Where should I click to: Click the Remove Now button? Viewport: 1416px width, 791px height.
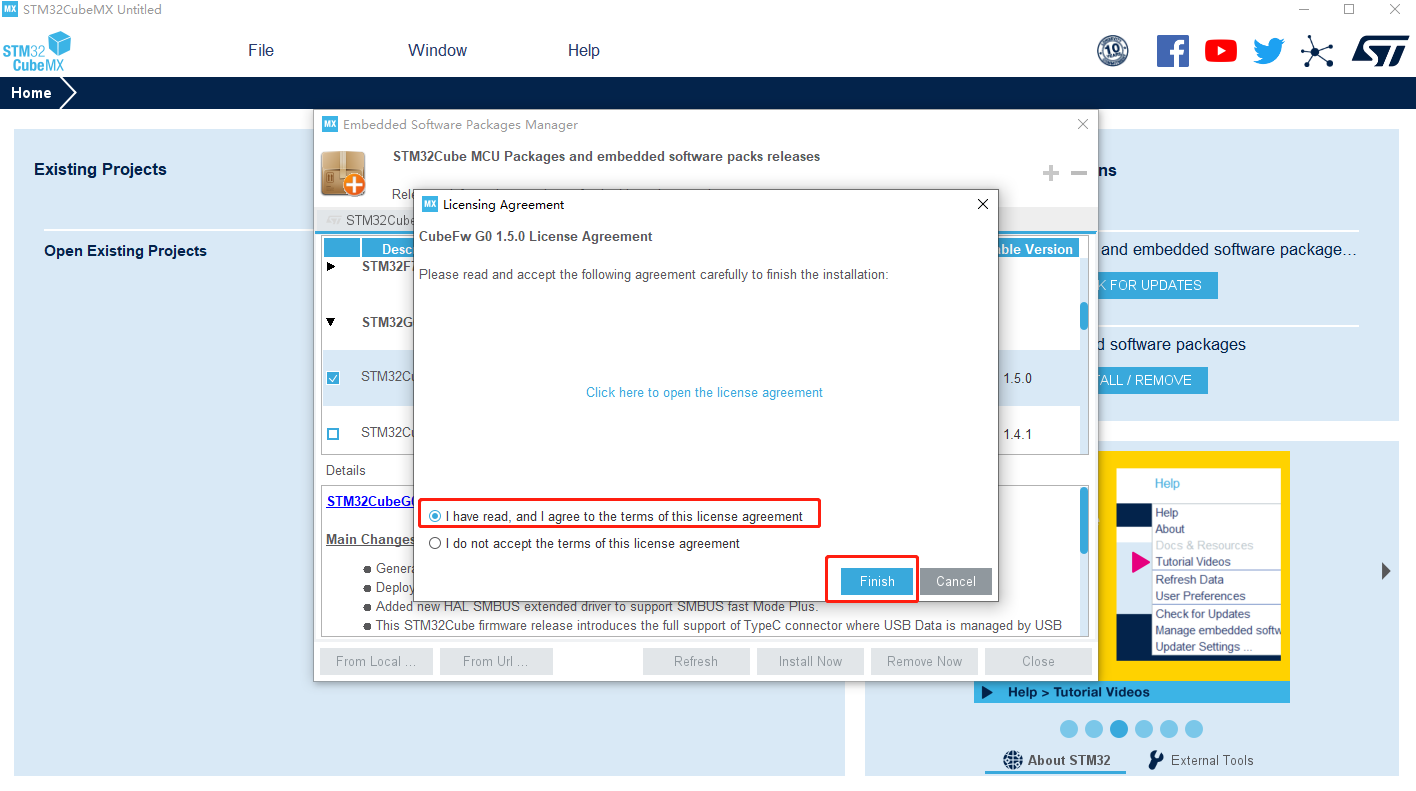pos(924,661)
